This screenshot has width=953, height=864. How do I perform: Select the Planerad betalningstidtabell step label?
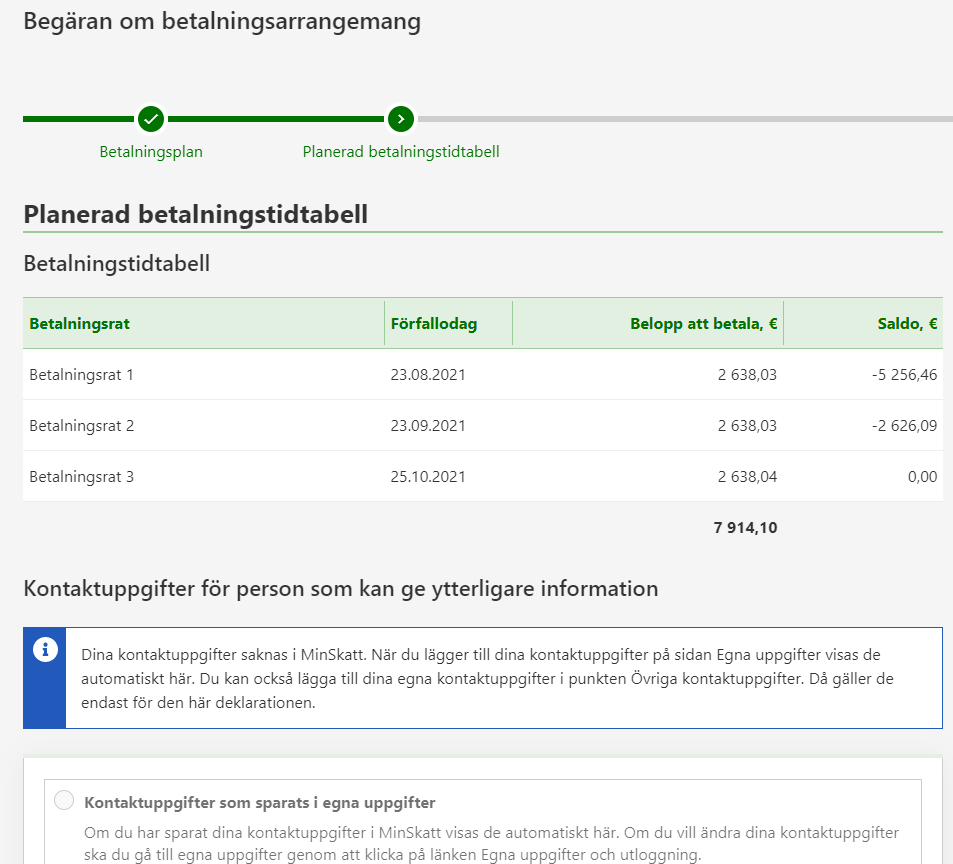(401, 152)
